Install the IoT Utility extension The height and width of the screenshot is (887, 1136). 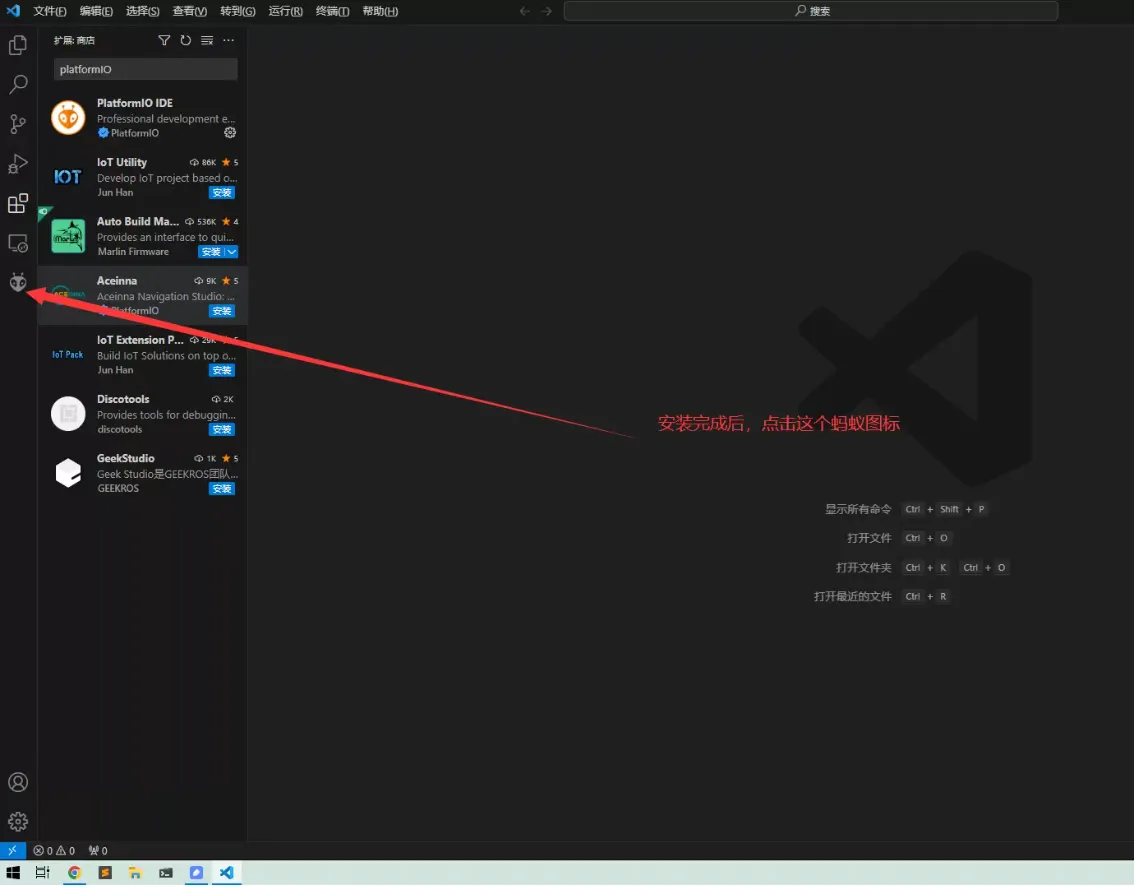tap(222, 193)
